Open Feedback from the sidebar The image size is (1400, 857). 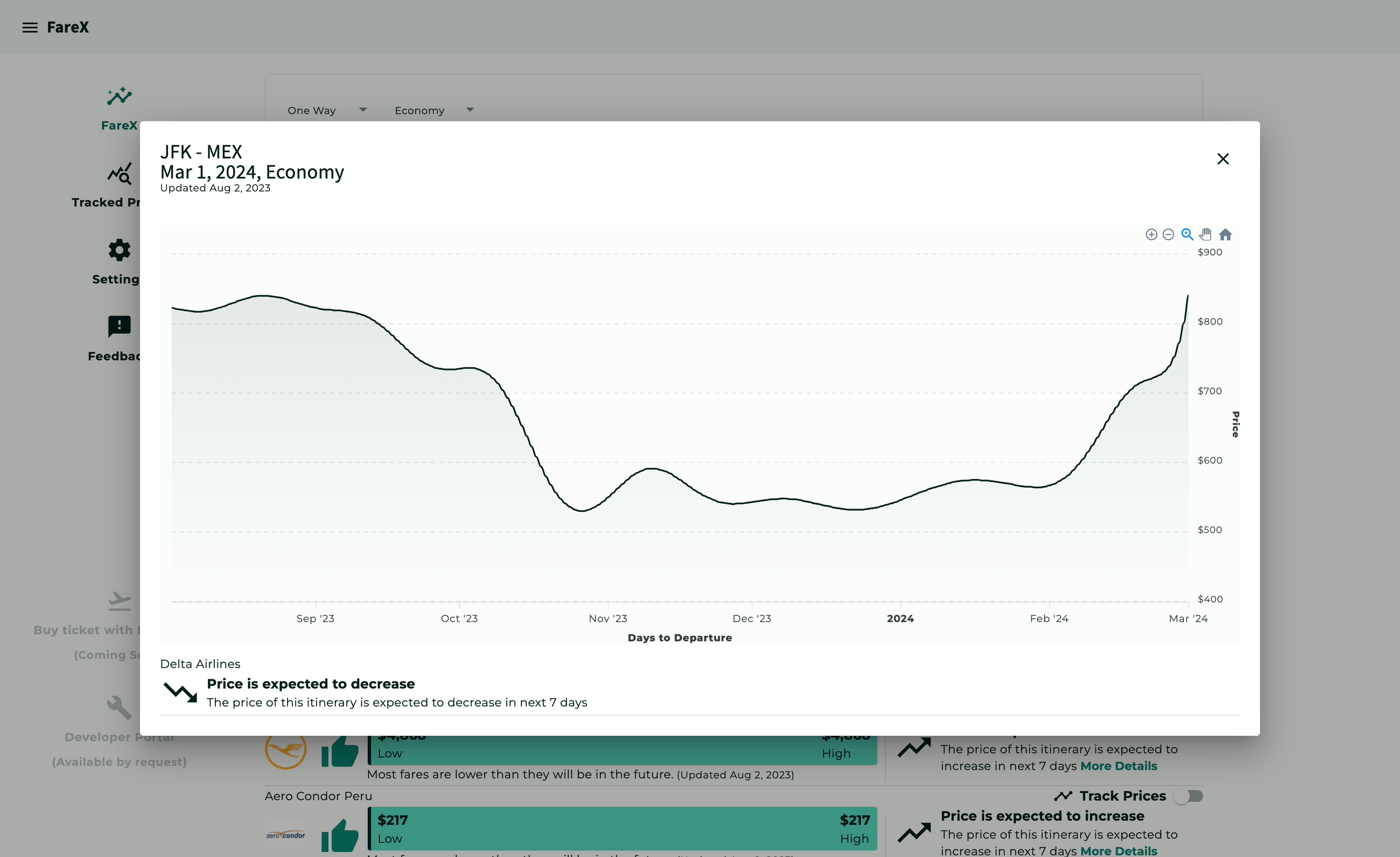pos(119,327)
